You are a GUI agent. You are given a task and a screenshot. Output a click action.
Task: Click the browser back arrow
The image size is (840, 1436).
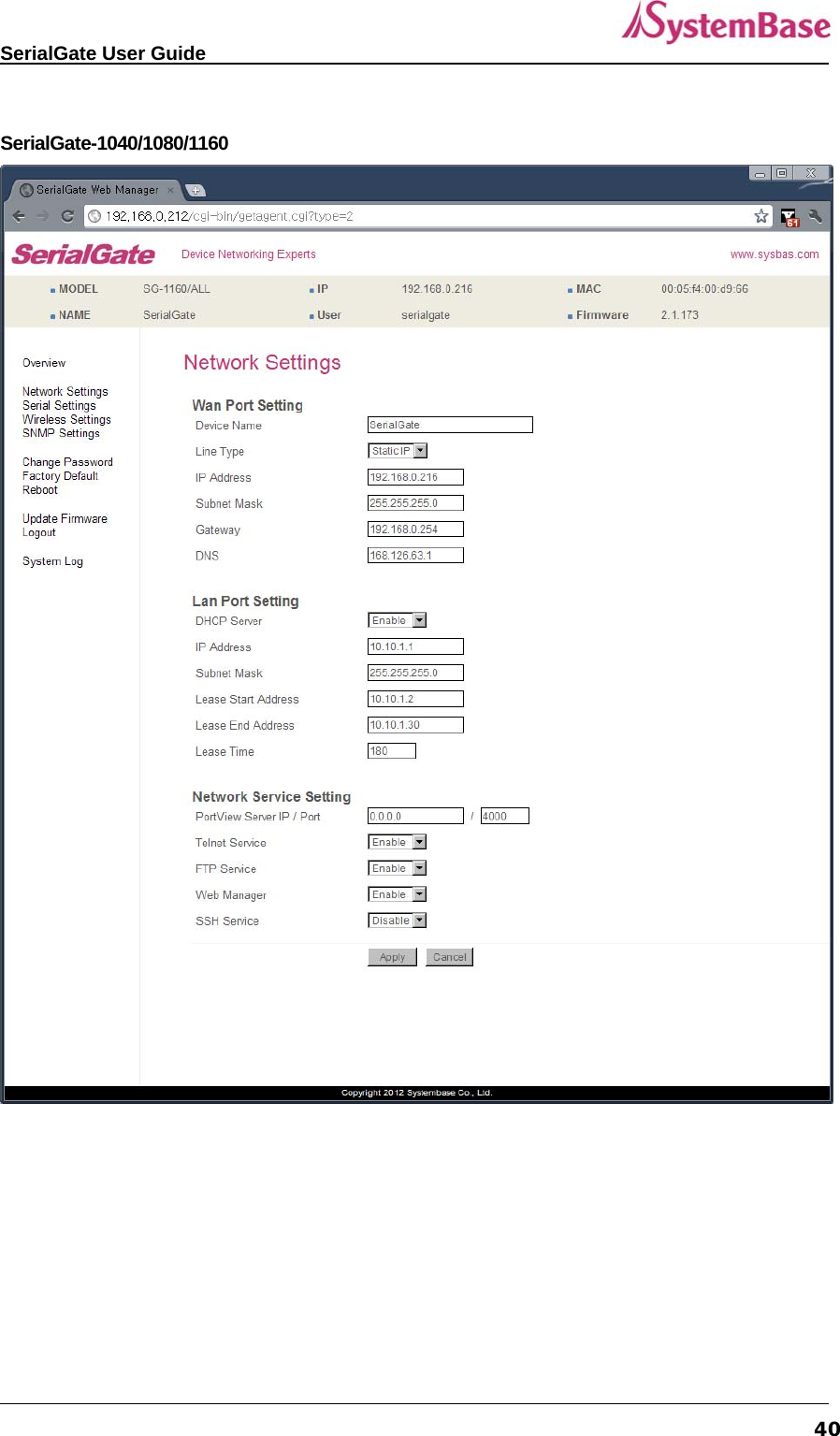click(x=19, y=216)
